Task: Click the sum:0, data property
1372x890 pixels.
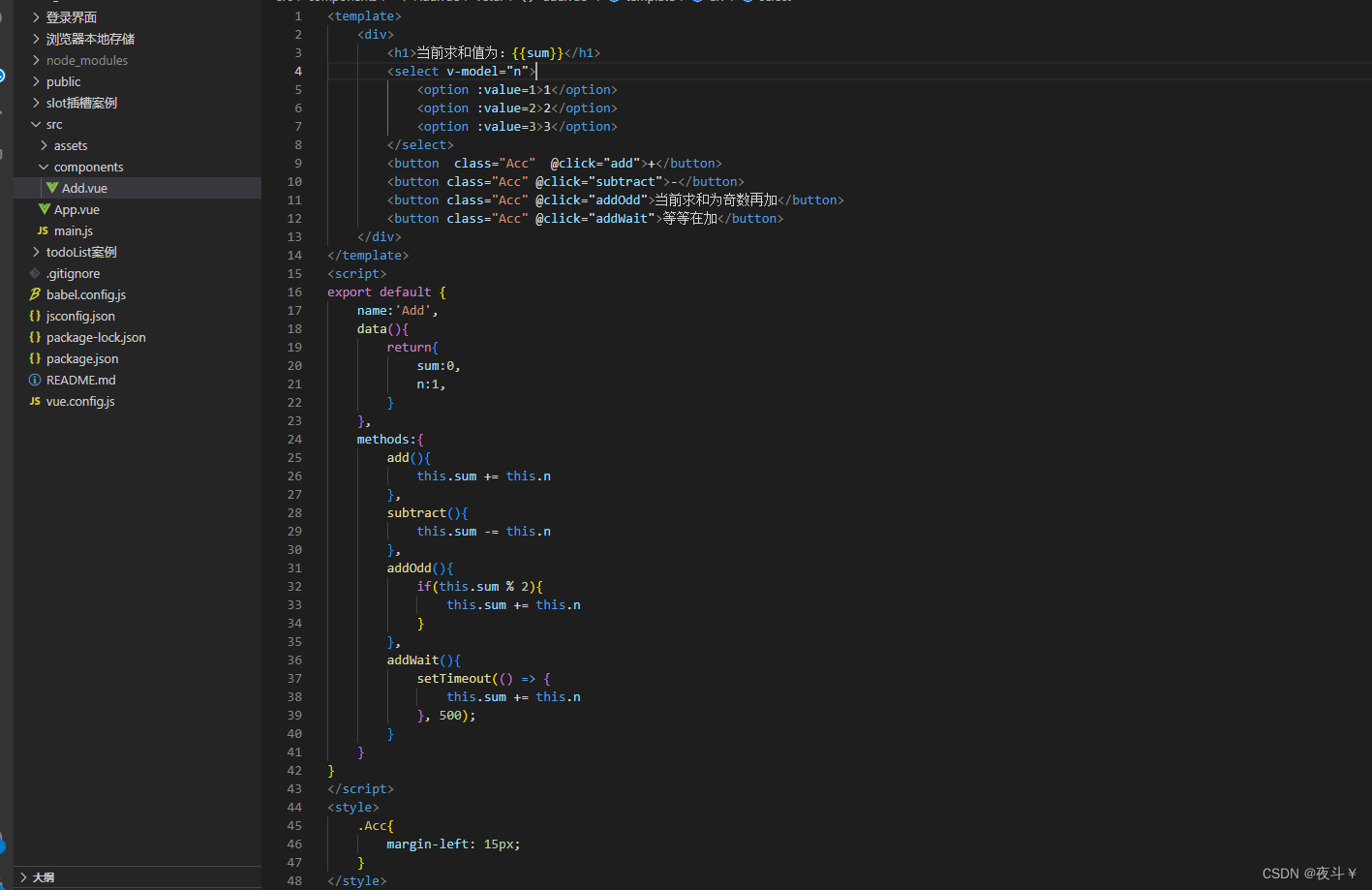Action: point(439,366)
